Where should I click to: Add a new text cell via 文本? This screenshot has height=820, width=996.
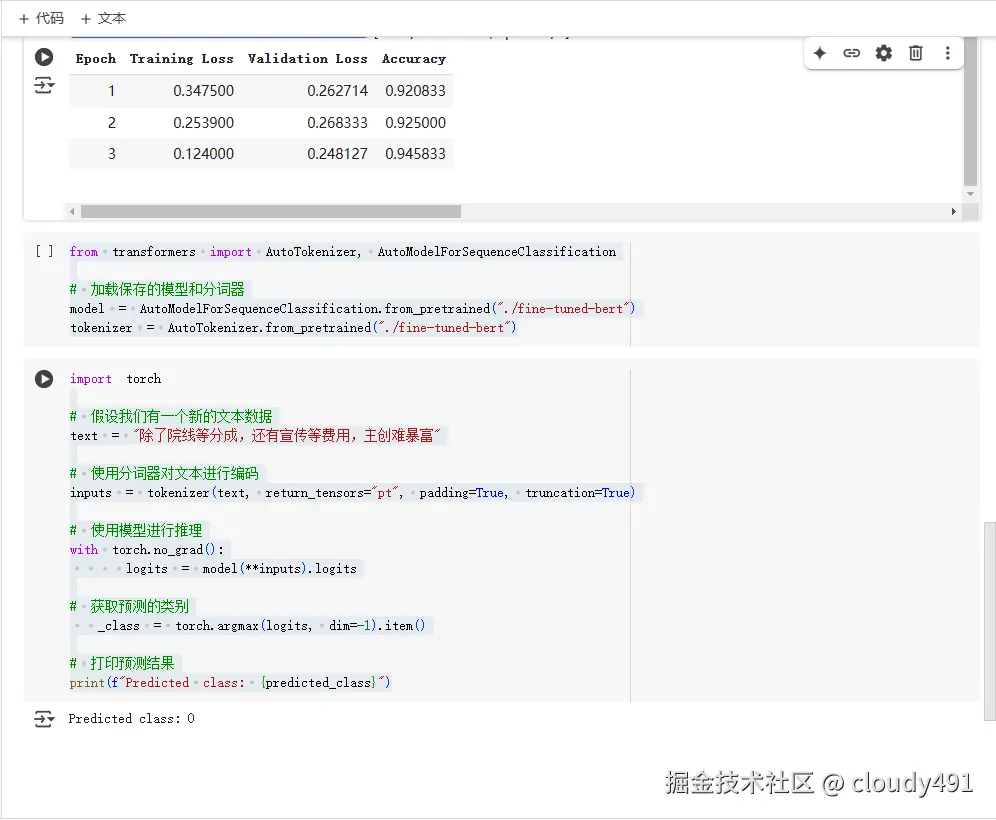pyautogui.click(x=103, y=18)
